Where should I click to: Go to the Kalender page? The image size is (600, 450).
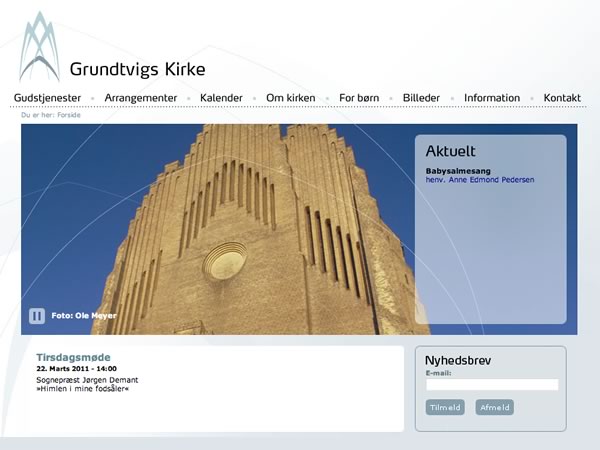[221, 98]
